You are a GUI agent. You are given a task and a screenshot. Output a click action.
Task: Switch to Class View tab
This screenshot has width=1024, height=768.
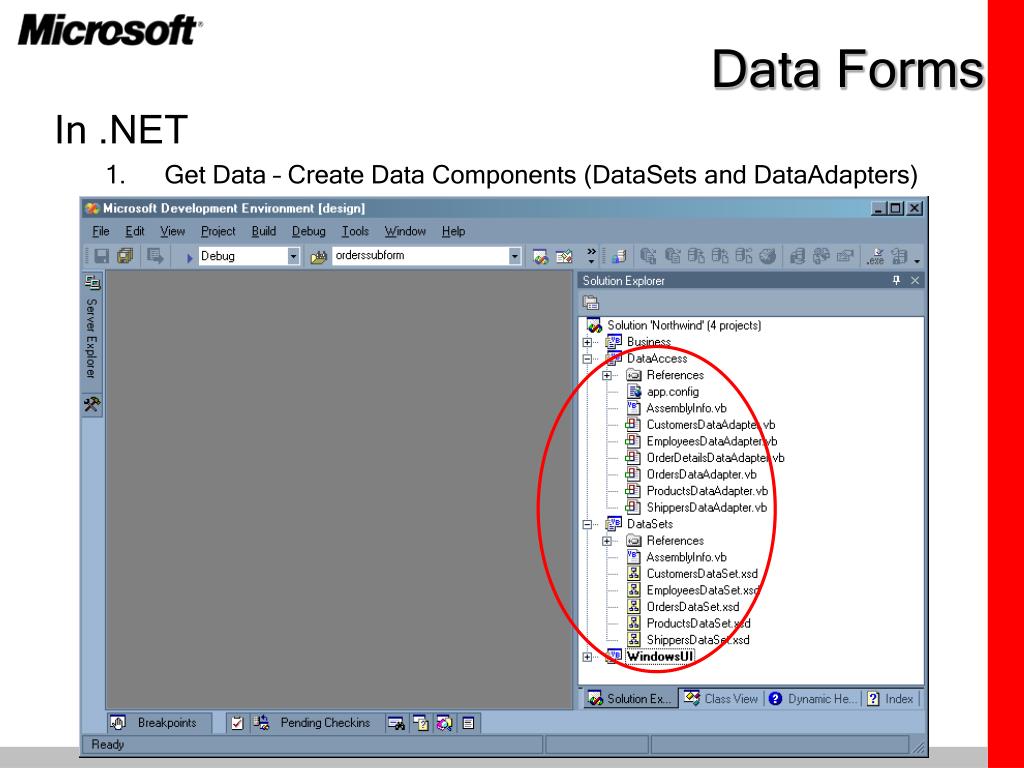coord(721,699)
